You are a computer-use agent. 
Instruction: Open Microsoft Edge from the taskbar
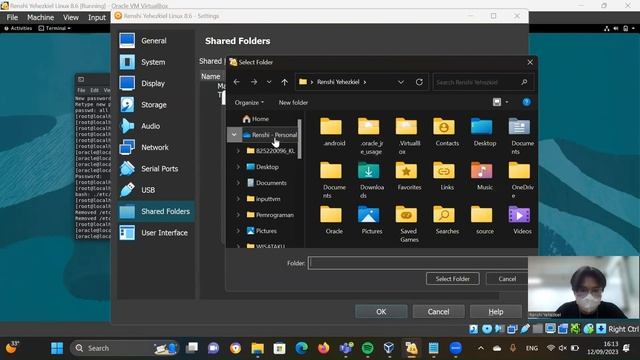[302, 348]
